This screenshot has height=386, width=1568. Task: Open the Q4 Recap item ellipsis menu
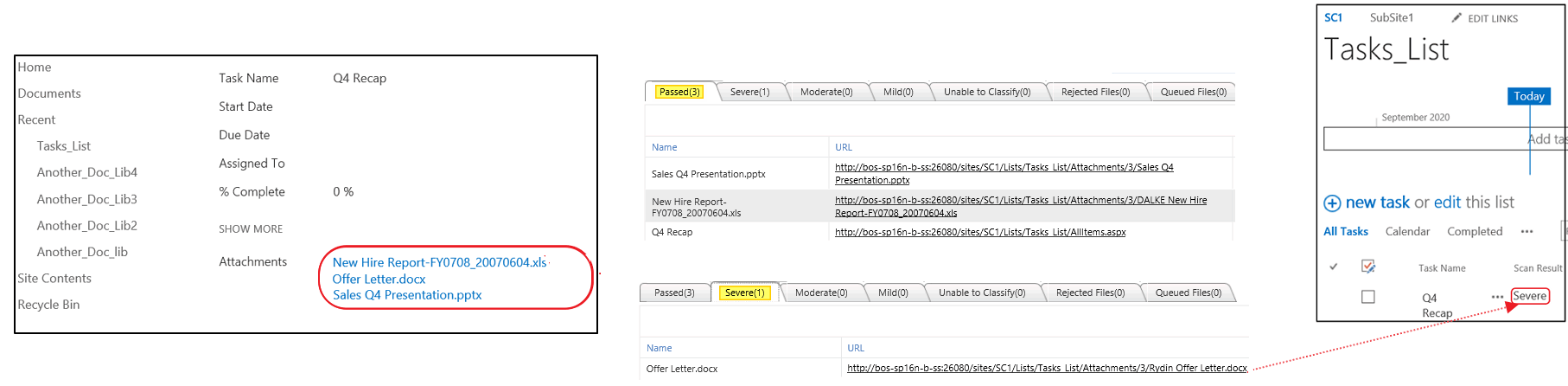click(1497, 297)
